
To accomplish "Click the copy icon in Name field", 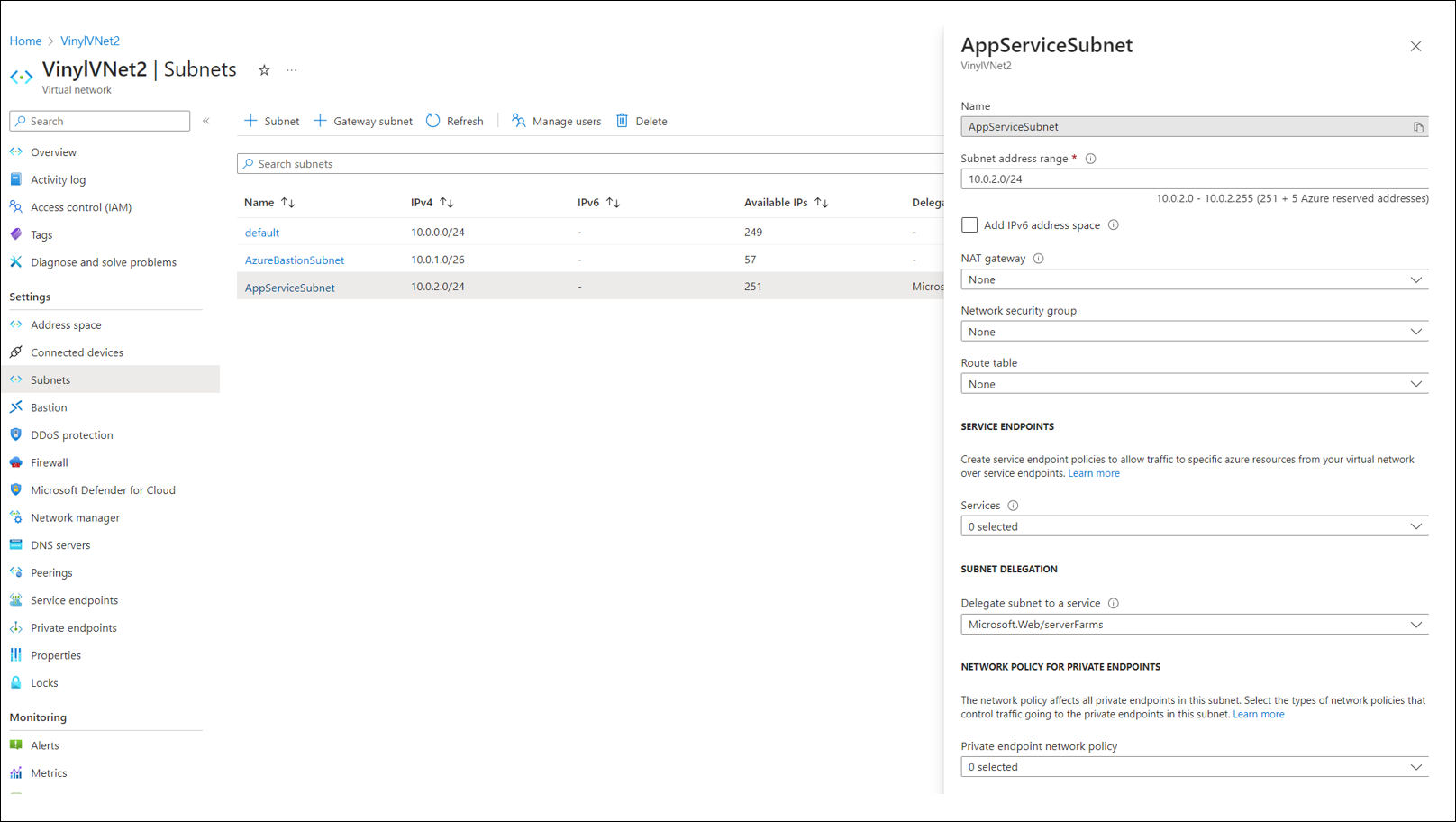I will pos(1418,127).
